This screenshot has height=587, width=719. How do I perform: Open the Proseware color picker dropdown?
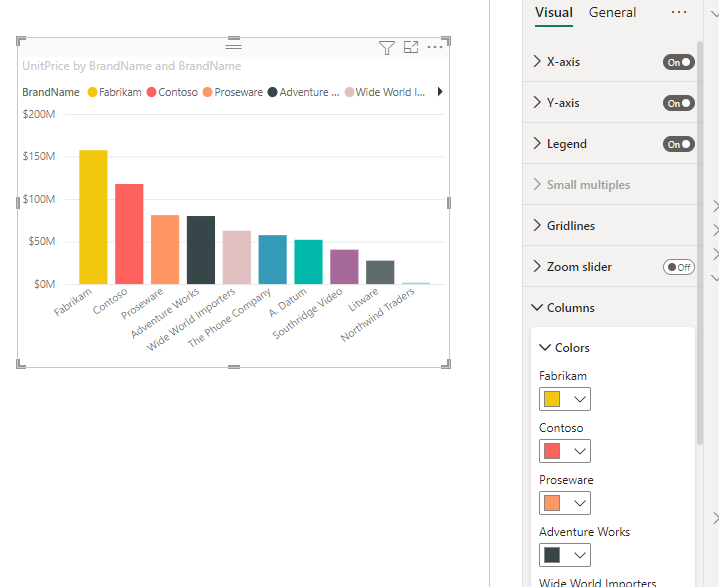pos(565,503)
